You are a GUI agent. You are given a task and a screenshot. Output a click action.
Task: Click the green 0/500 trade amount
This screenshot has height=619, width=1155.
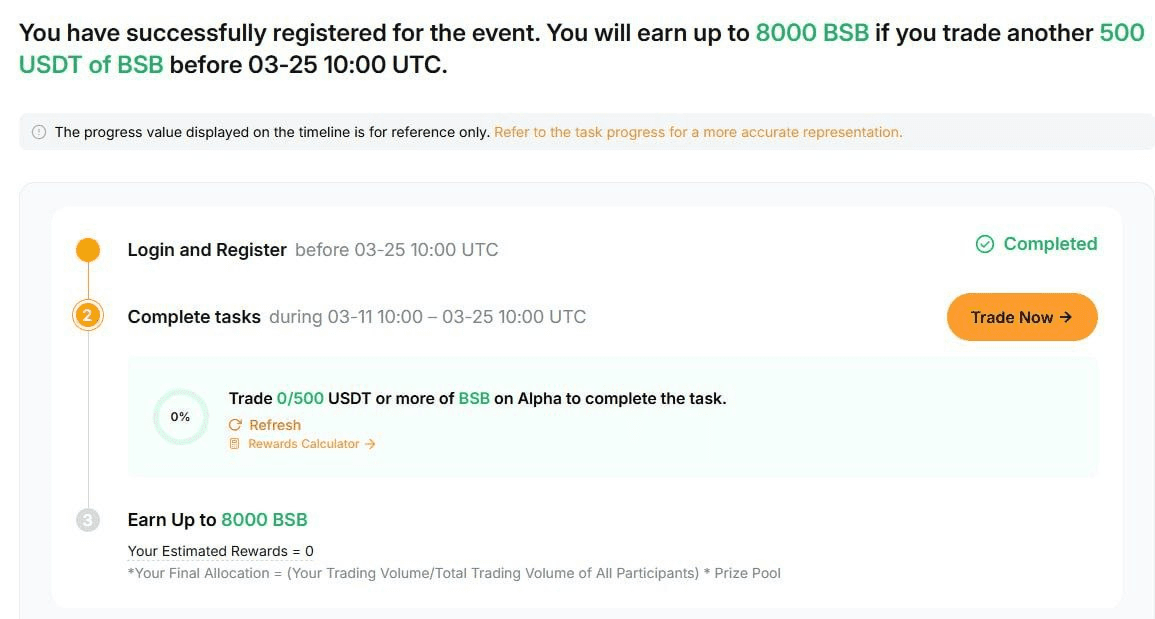click(300, 398)
